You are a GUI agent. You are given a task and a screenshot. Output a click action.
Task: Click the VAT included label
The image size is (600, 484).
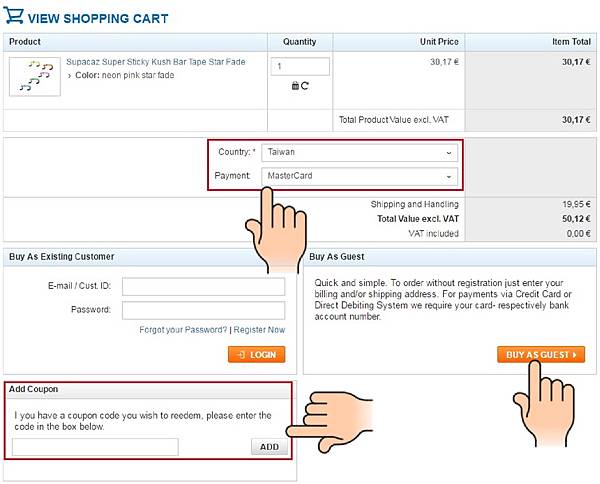click(434, 233)
